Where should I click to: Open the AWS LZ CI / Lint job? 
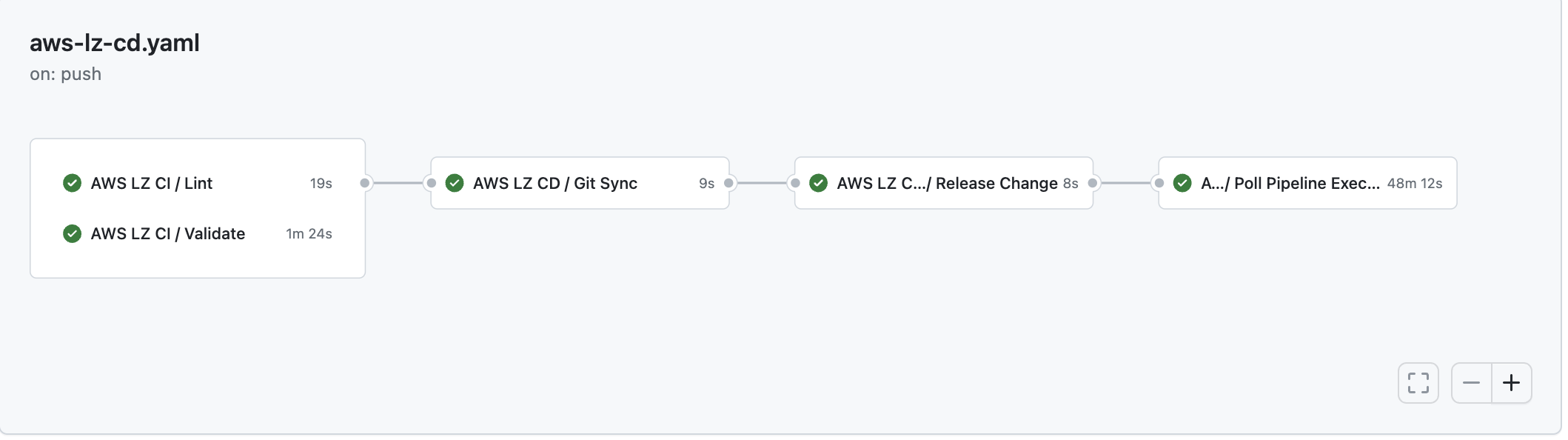coord(198,183)
